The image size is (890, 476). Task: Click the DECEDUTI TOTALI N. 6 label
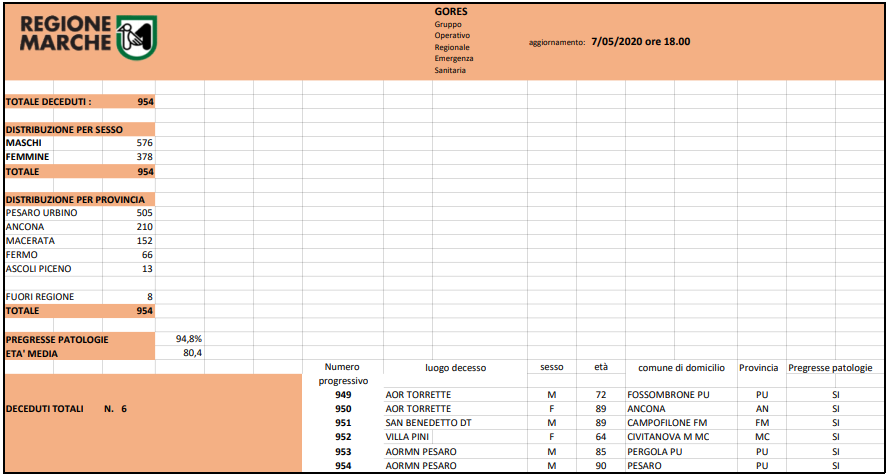[66, 409]
